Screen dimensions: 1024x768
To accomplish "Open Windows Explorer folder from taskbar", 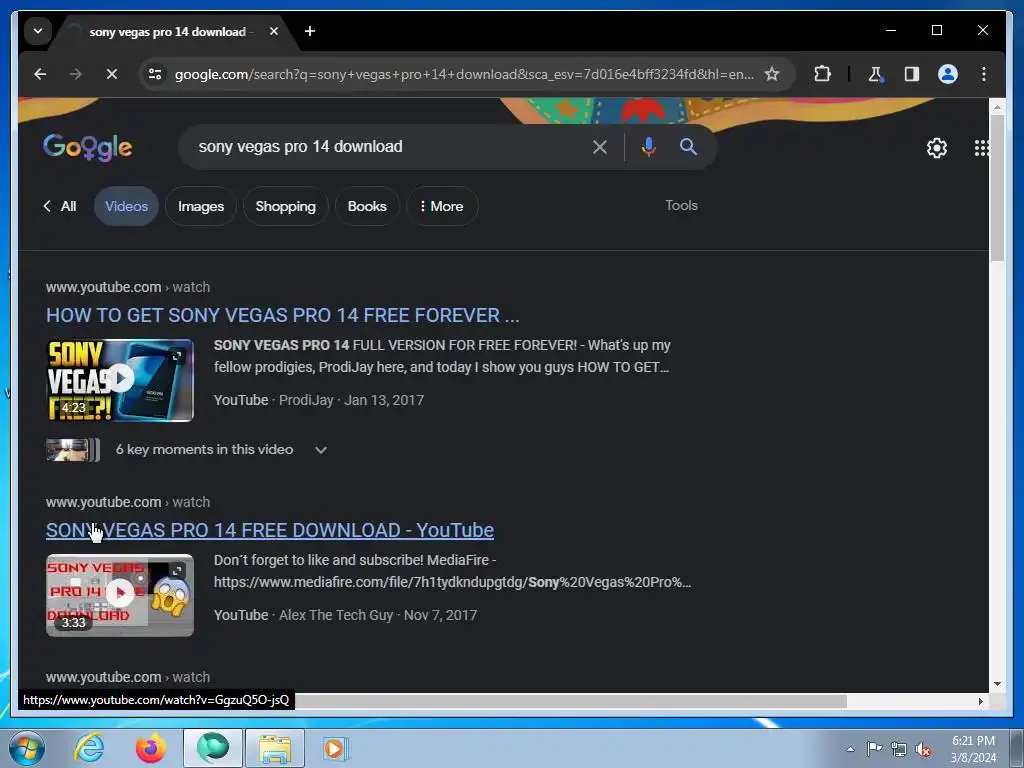I will (275, 748).
